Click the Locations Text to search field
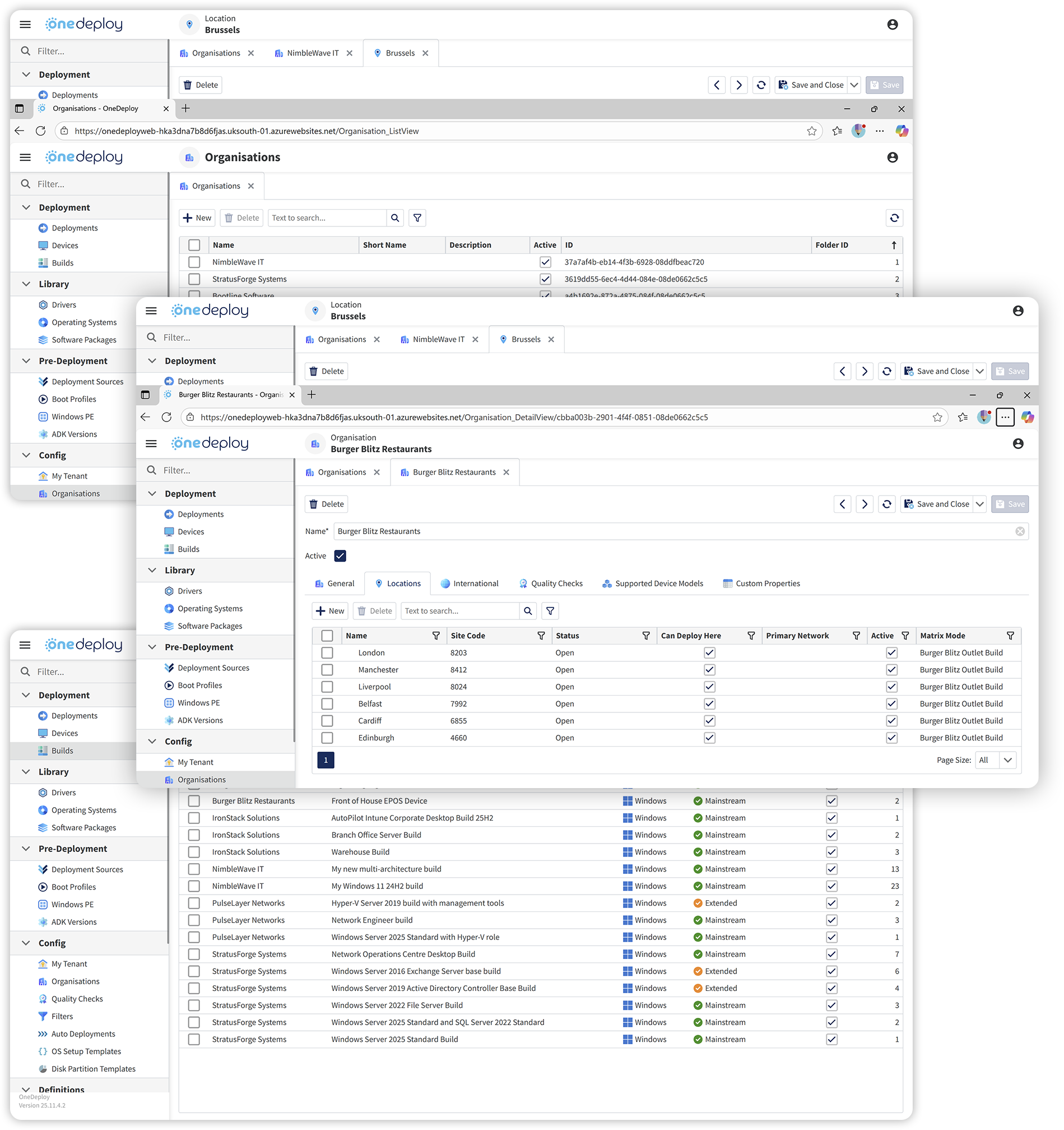 (x=459, y=611)
